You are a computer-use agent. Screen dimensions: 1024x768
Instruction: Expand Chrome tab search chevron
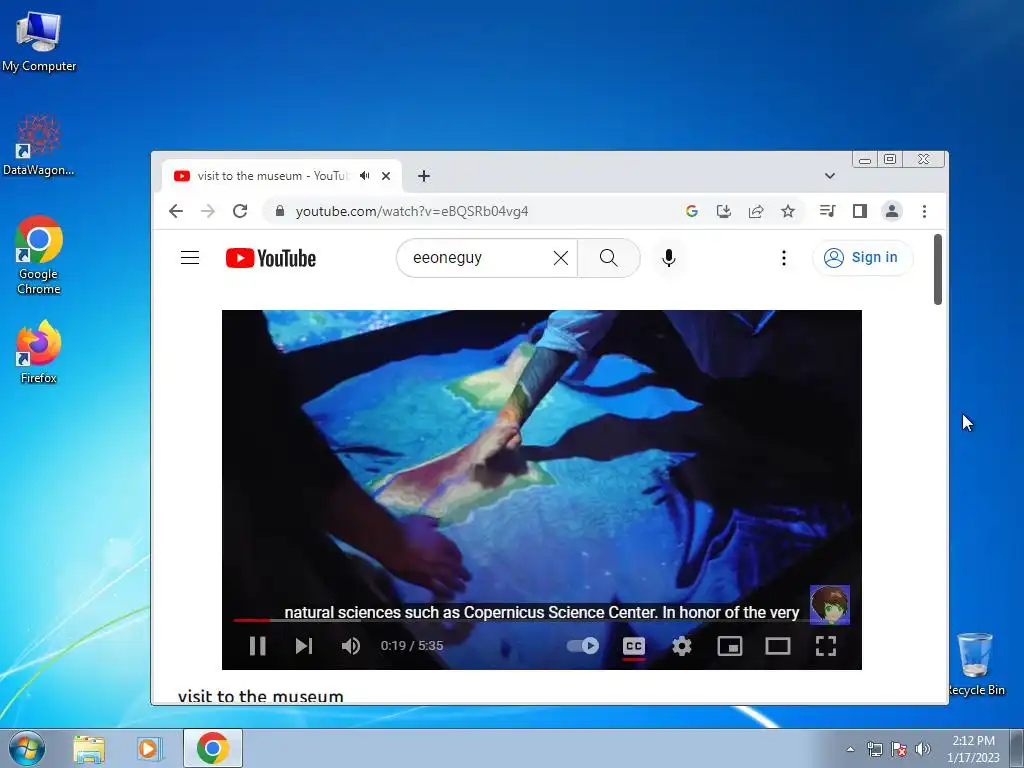[x=829, y=176]
